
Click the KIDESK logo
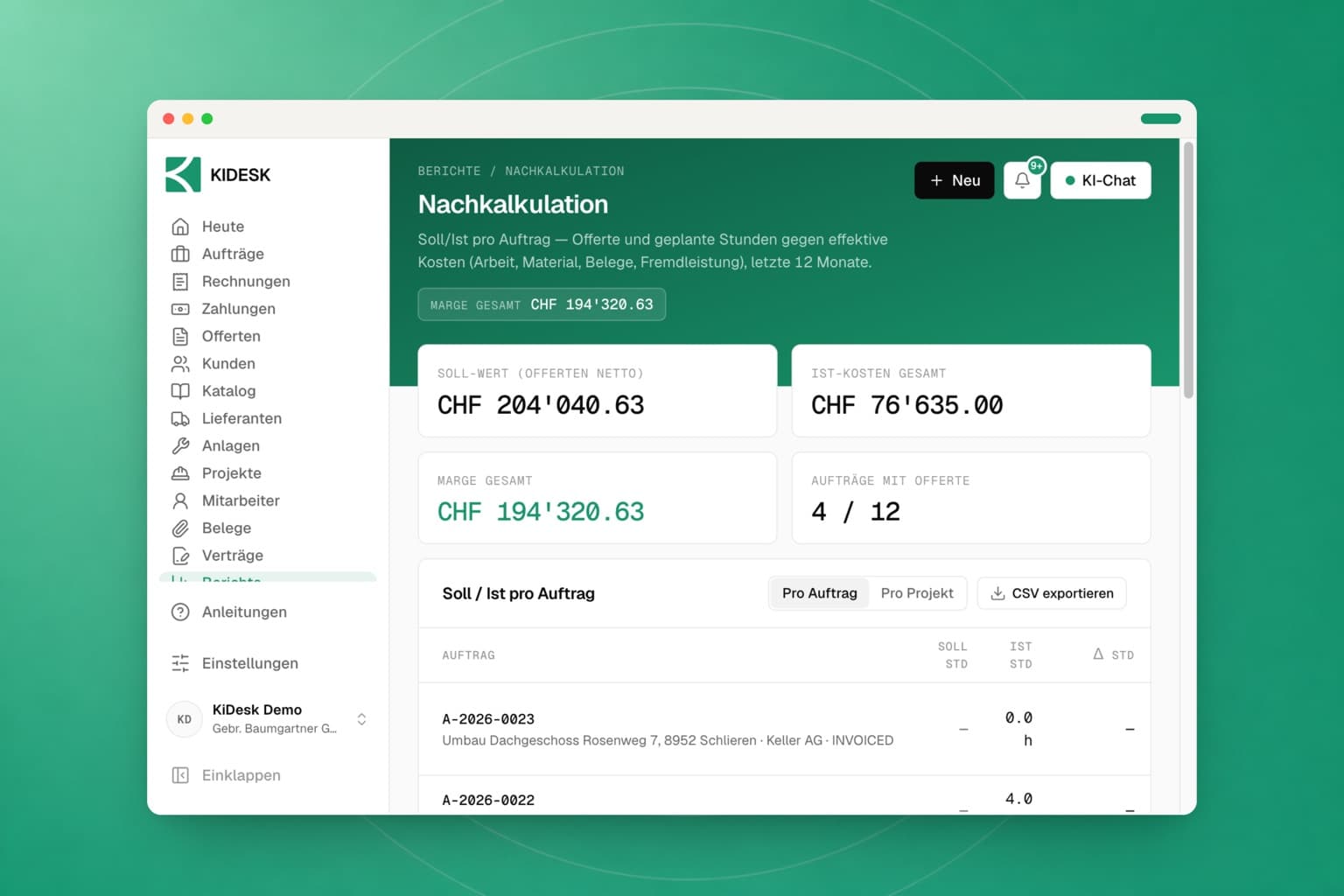click(x=219, y=174)
